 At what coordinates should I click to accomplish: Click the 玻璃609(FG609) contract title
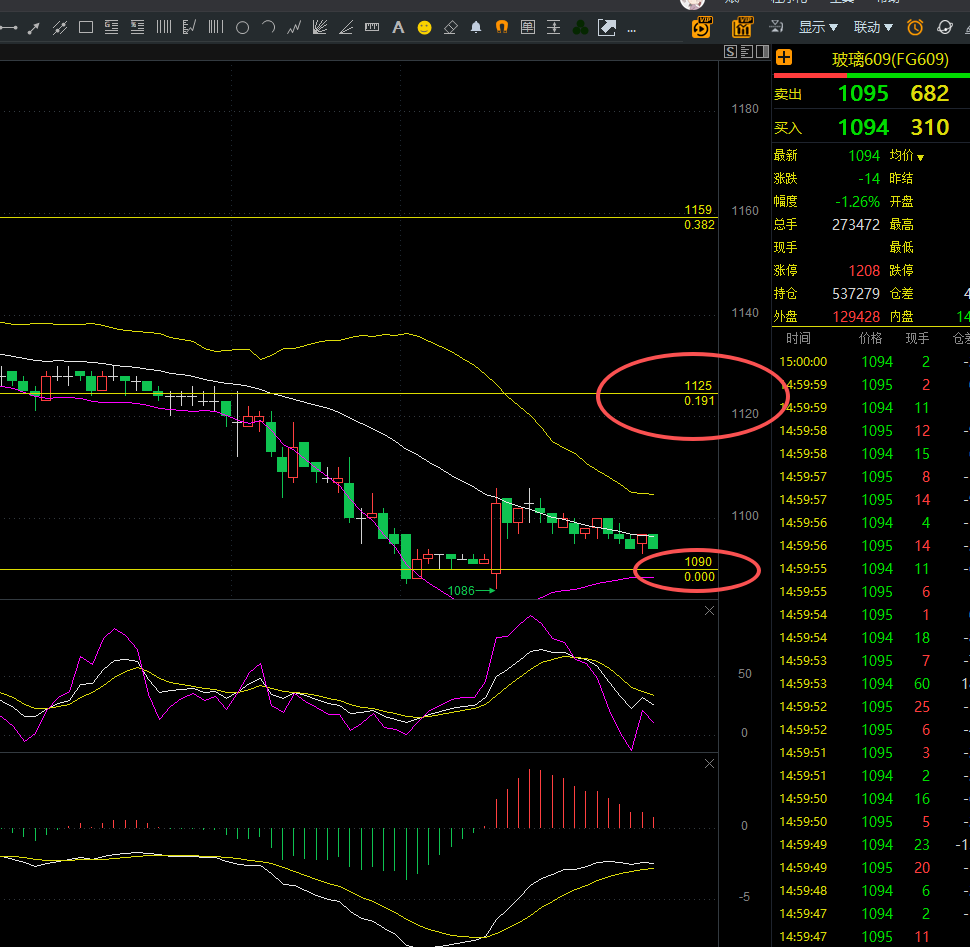click(890, 59)
